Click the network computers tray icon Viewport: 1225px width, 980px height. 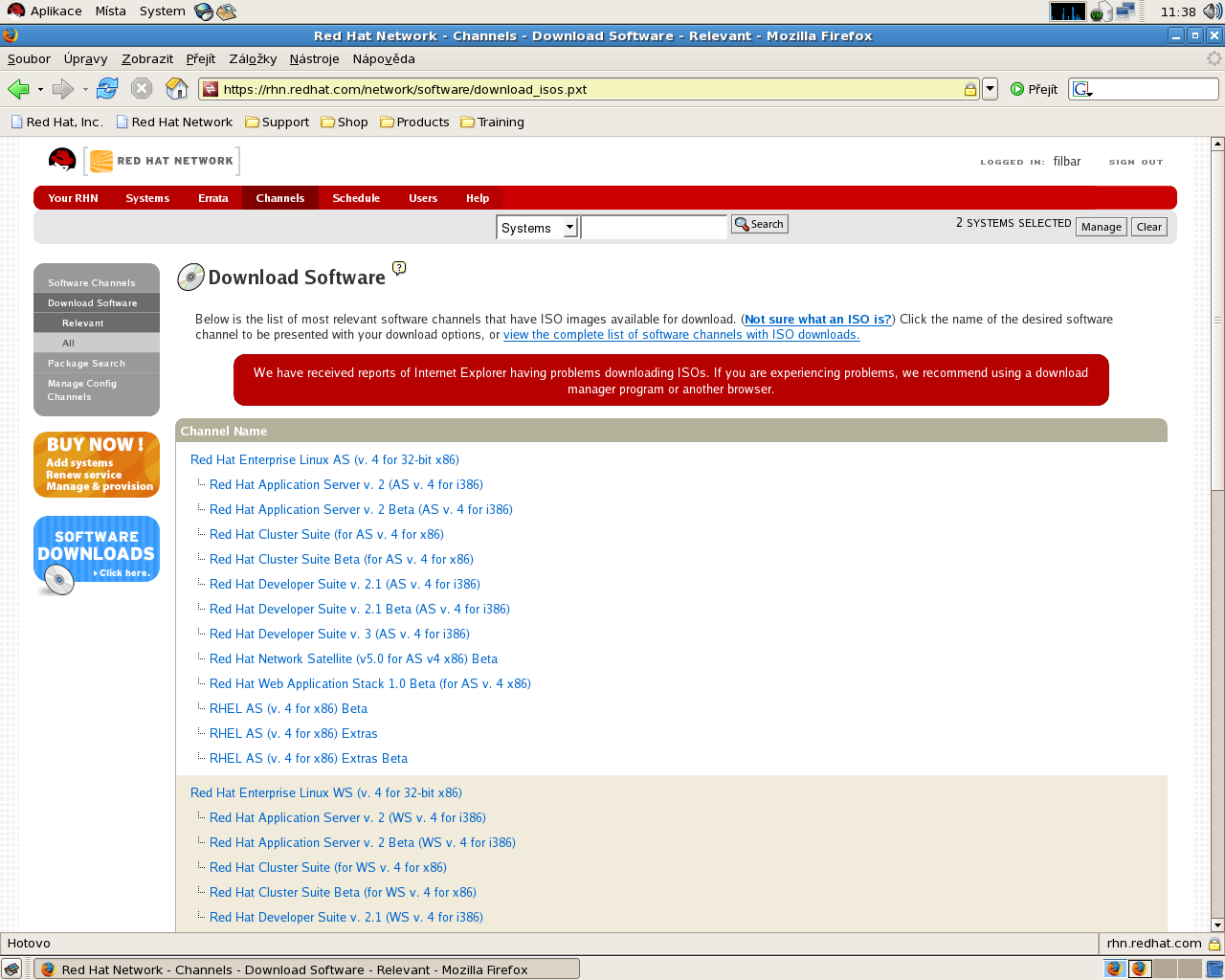1125,11
